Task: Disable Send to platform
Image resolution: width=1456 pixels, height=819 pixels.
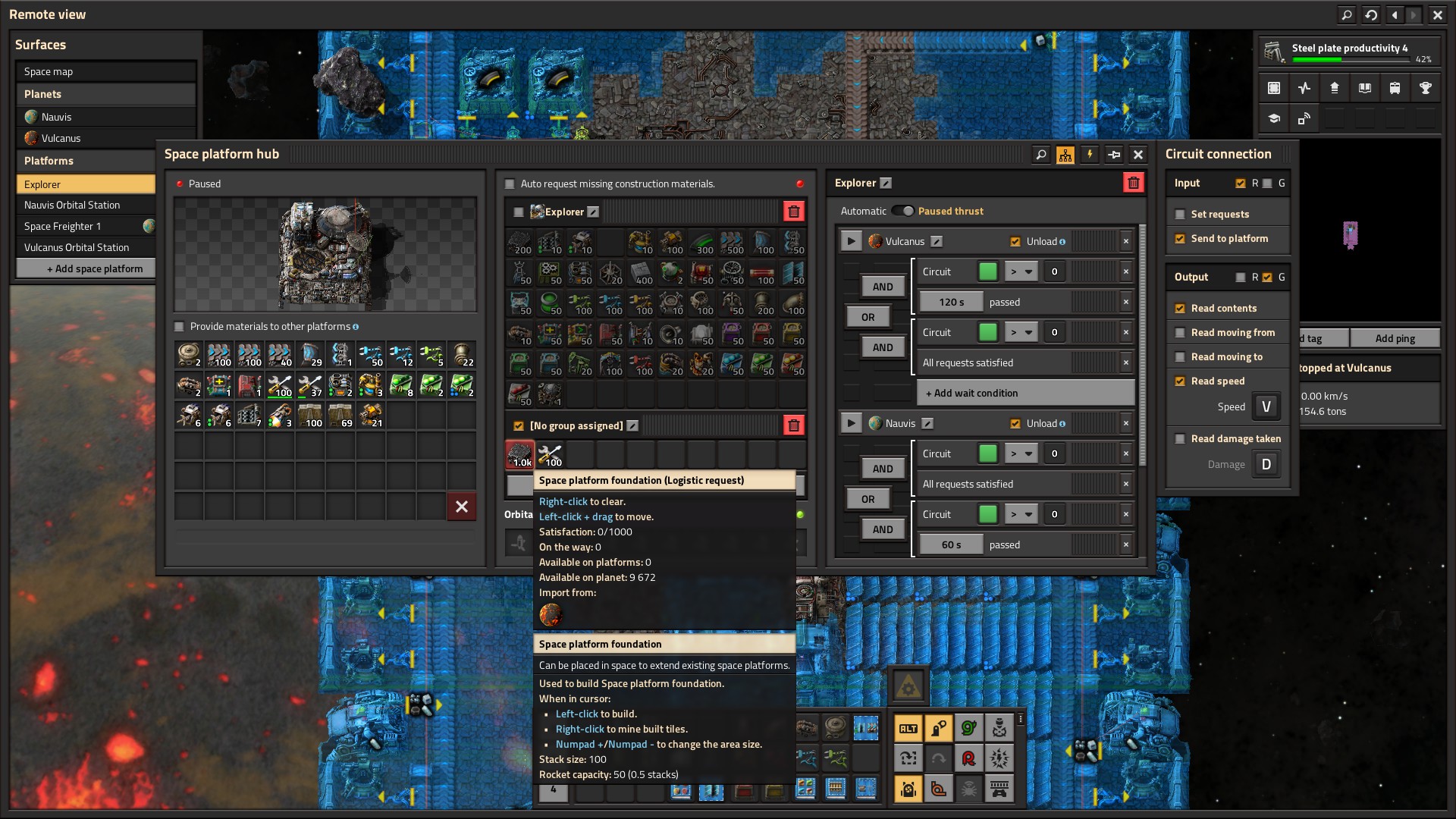Action: click(x=1180, y=239)
